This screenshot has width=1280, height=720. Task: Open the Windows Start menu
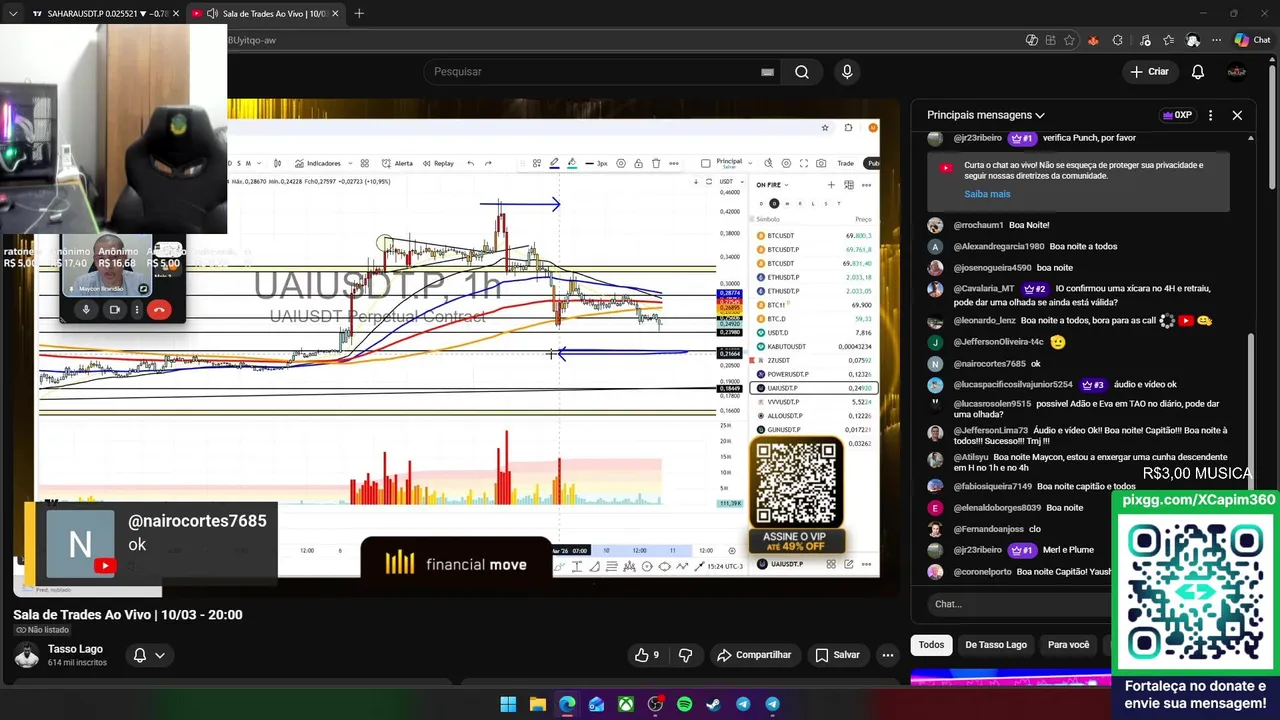point(508,704)
